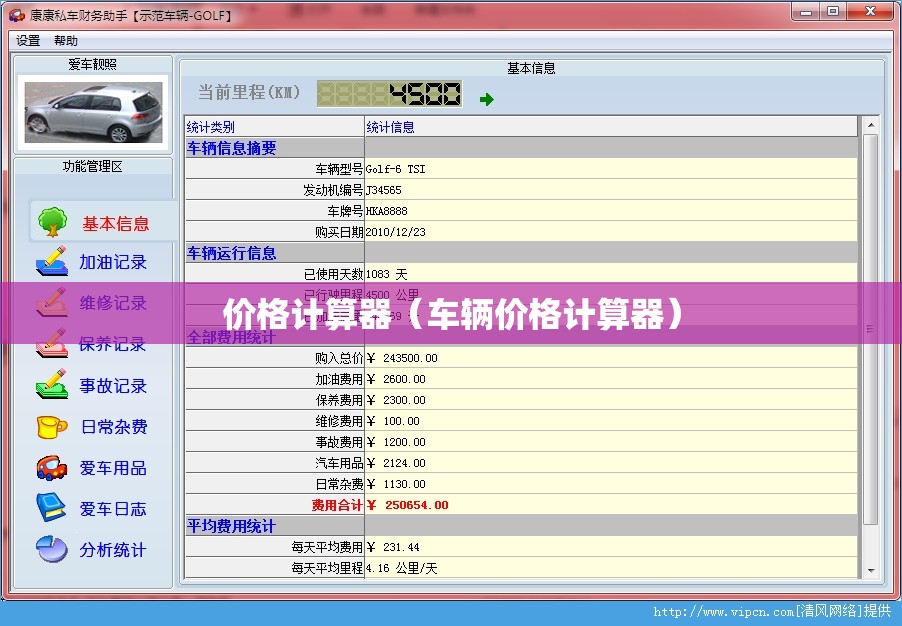Image resolution: width=902 pixels, height=626 pixels.
Task: Click the 分析统计 pie chart icon
Action: (52, 549)
